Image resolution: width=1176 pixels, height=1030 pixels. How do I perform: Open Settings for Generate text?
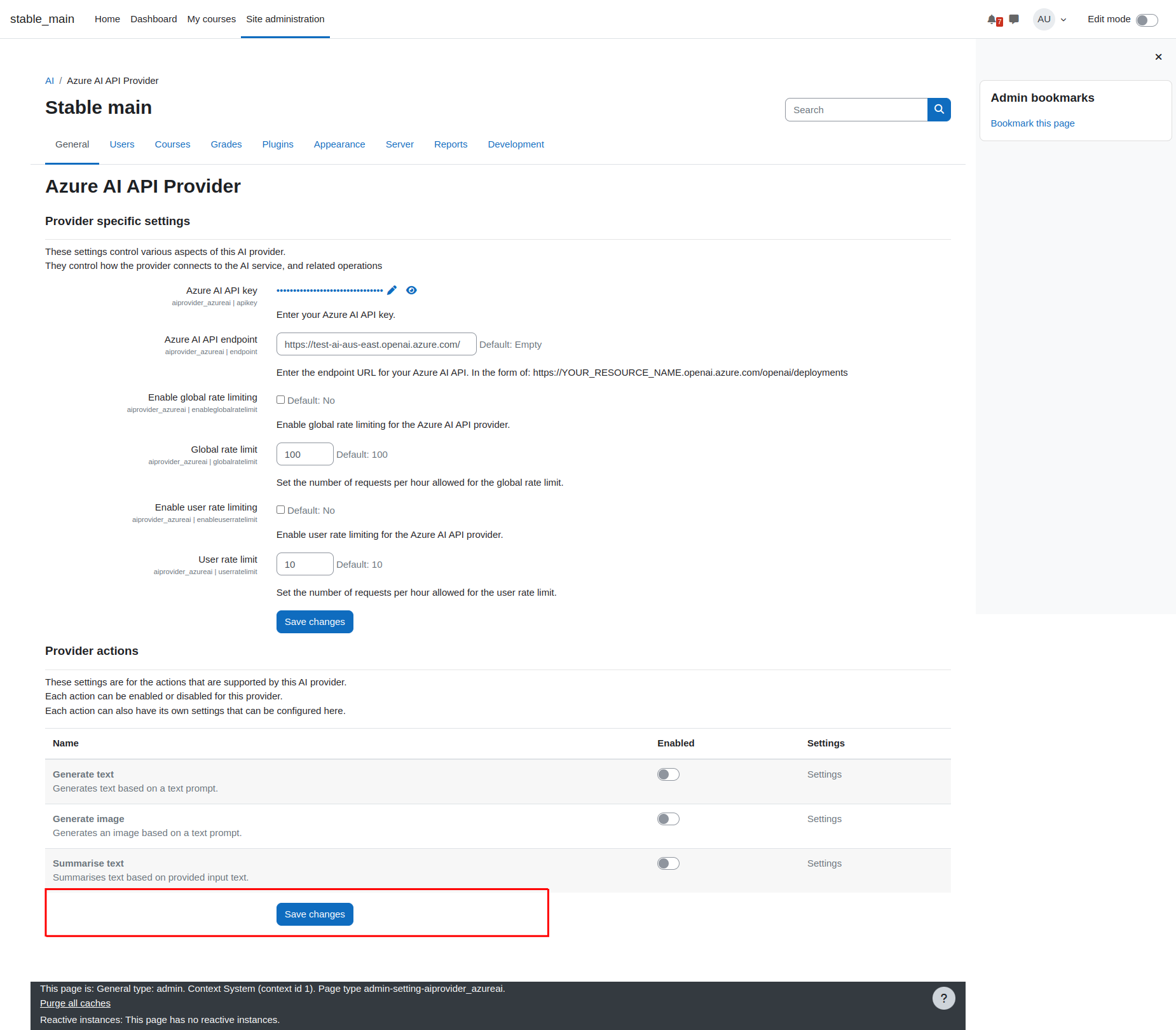pyautogui.click(x=824, y=774)
